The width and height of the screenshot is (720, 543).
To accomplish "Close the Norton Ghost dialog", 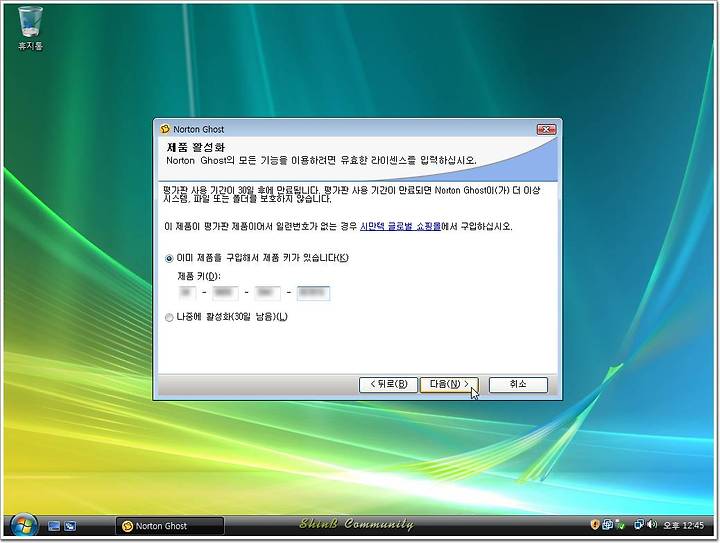I will [546, 129].
